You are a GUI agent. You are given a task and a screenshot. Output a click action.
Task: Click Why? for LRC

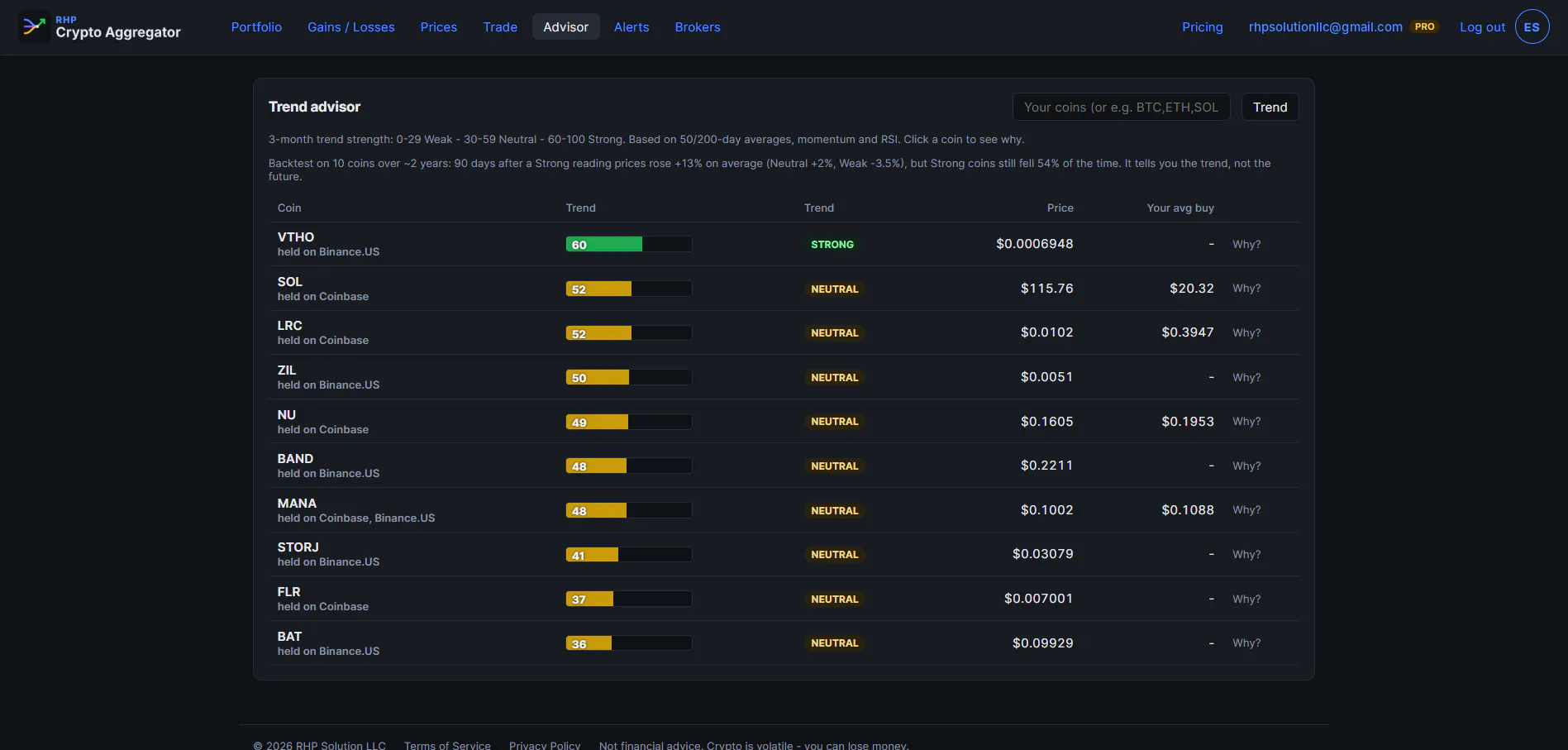1246,333
